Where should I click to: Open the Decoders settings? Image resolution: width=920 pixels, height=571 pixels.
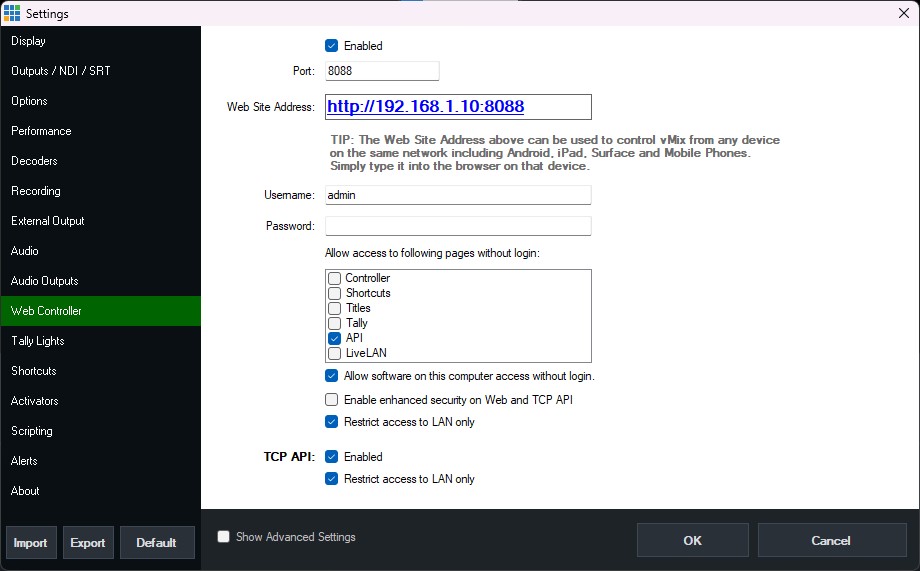coord(100,161)
